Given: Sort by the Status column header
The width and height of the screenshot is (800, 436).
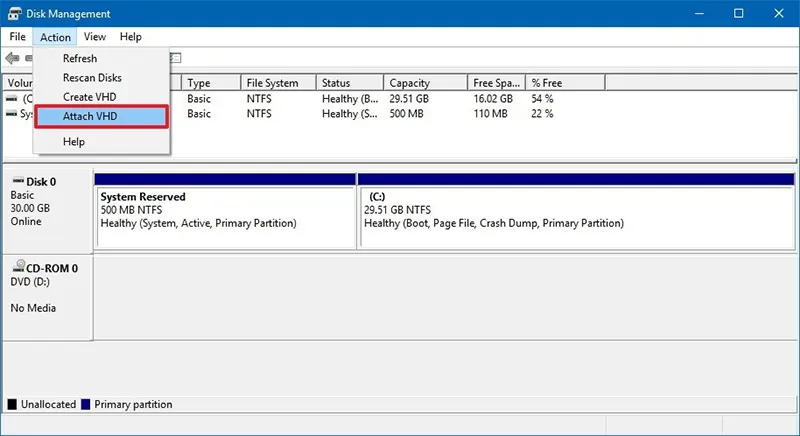Looking at the screenshot, I should (x=349, y=83).
